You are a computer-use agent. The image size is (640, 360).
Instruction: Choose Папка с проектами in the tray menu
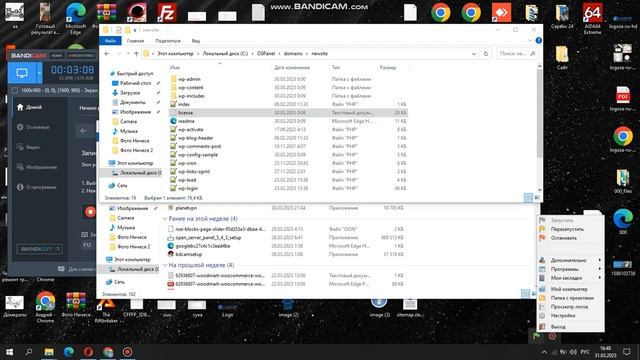click(572, 298)
